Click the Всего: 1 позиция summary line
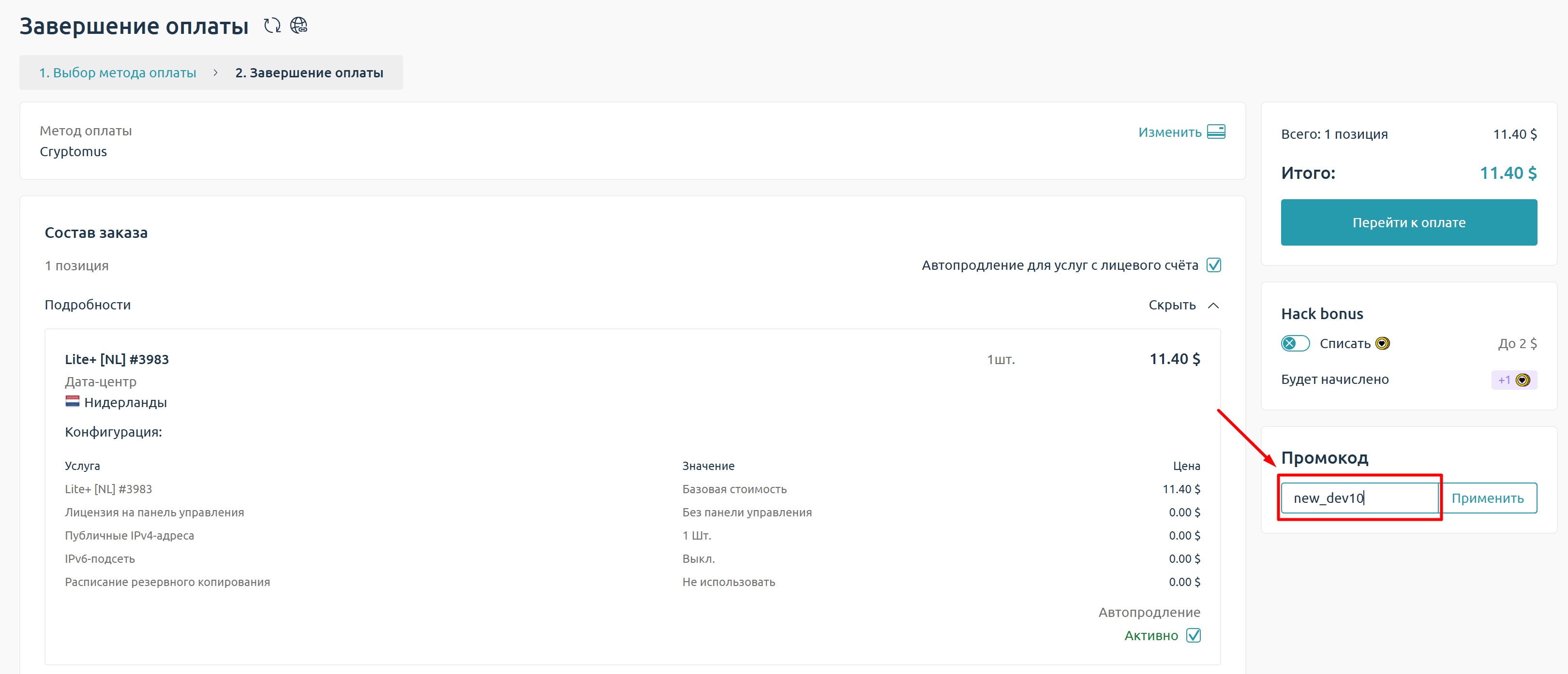 [x=1334, y=134]
